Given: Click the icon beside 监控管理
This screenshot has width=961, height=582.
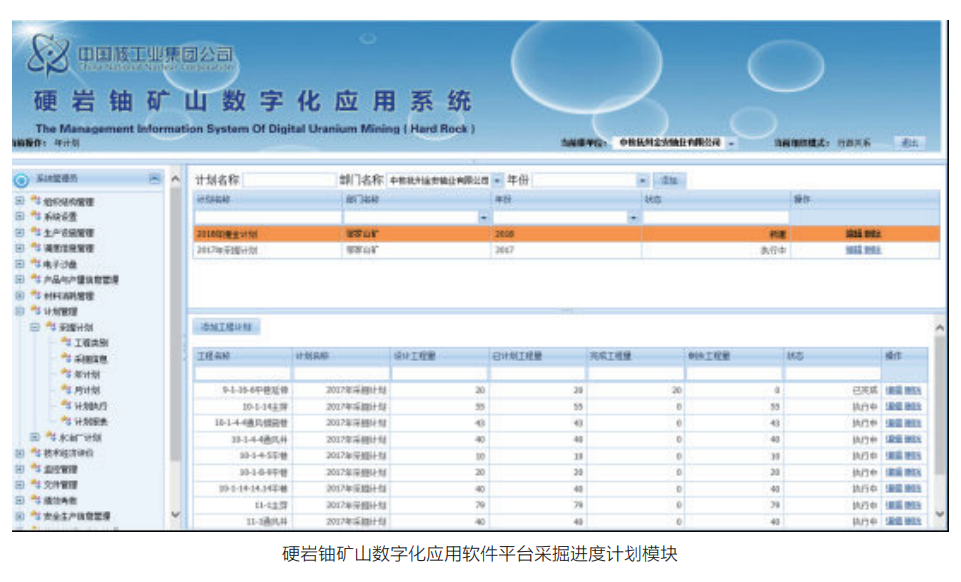Looking at the screenshot, I should point(36,469).
